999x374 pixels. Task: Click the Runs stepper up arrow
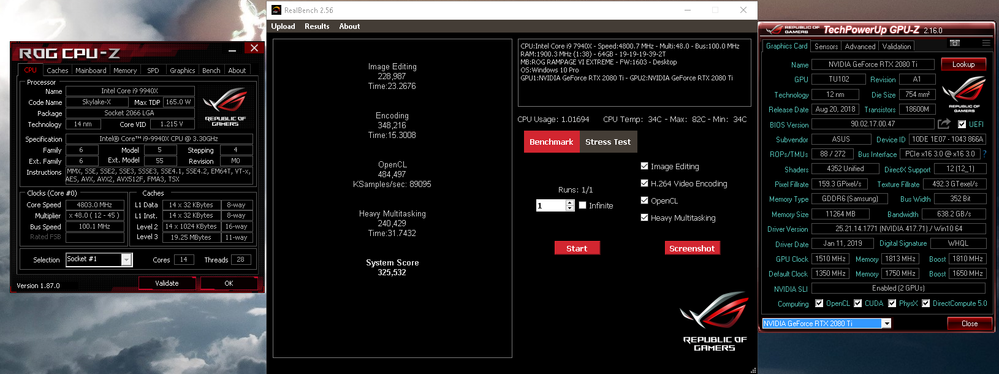click(570, 203)
